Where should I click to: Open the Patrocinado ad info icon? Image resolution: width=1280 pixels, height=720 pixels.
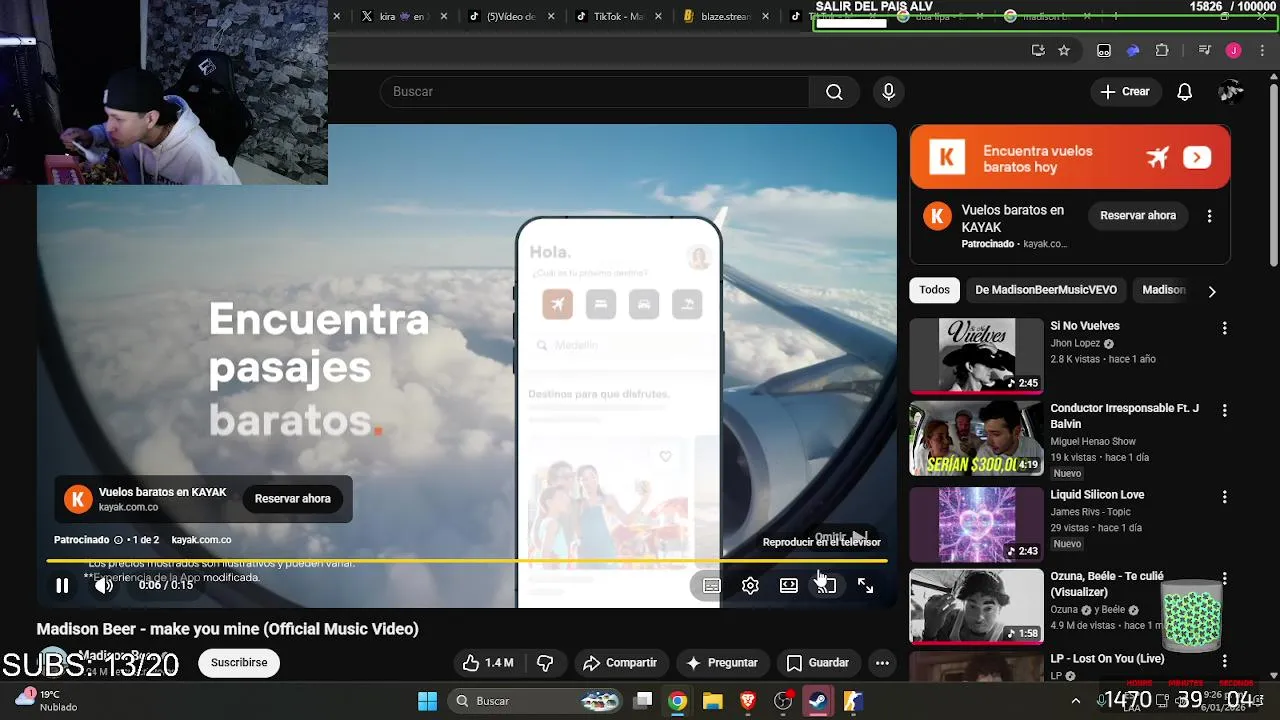[x=118, y=540]
